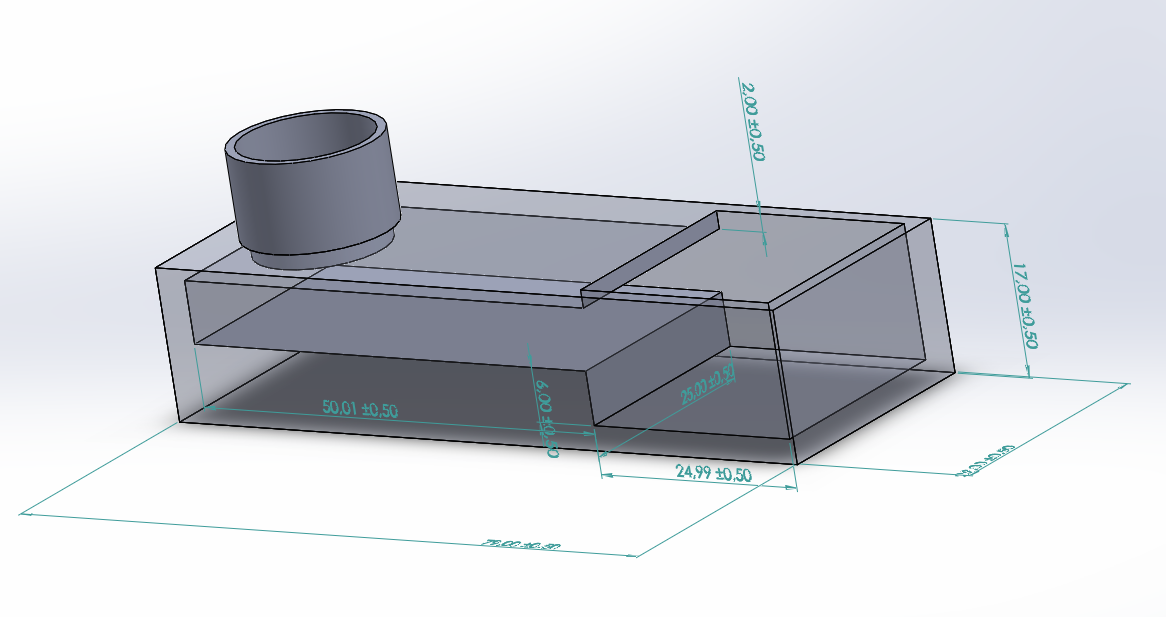The image size is (1166, 617).
Task: Select the 50,01 ±0,50 dimension
Action: tap(360, 409)
